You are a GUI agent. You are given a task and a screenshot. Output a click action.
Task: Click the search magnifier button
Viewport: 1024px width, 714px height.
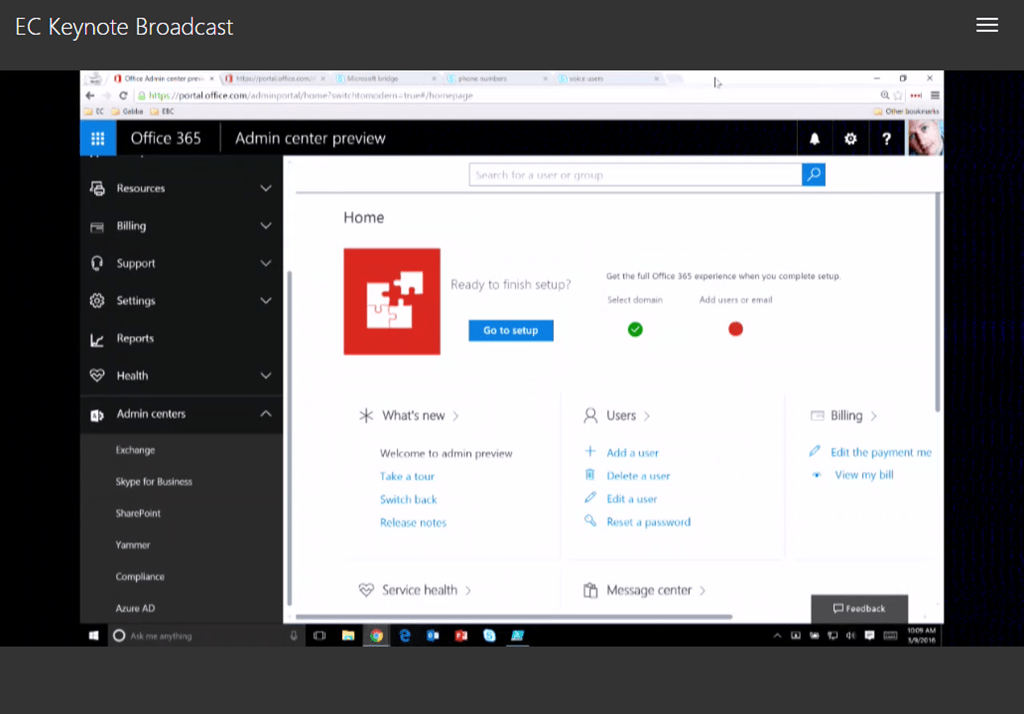tap(814, 175)
